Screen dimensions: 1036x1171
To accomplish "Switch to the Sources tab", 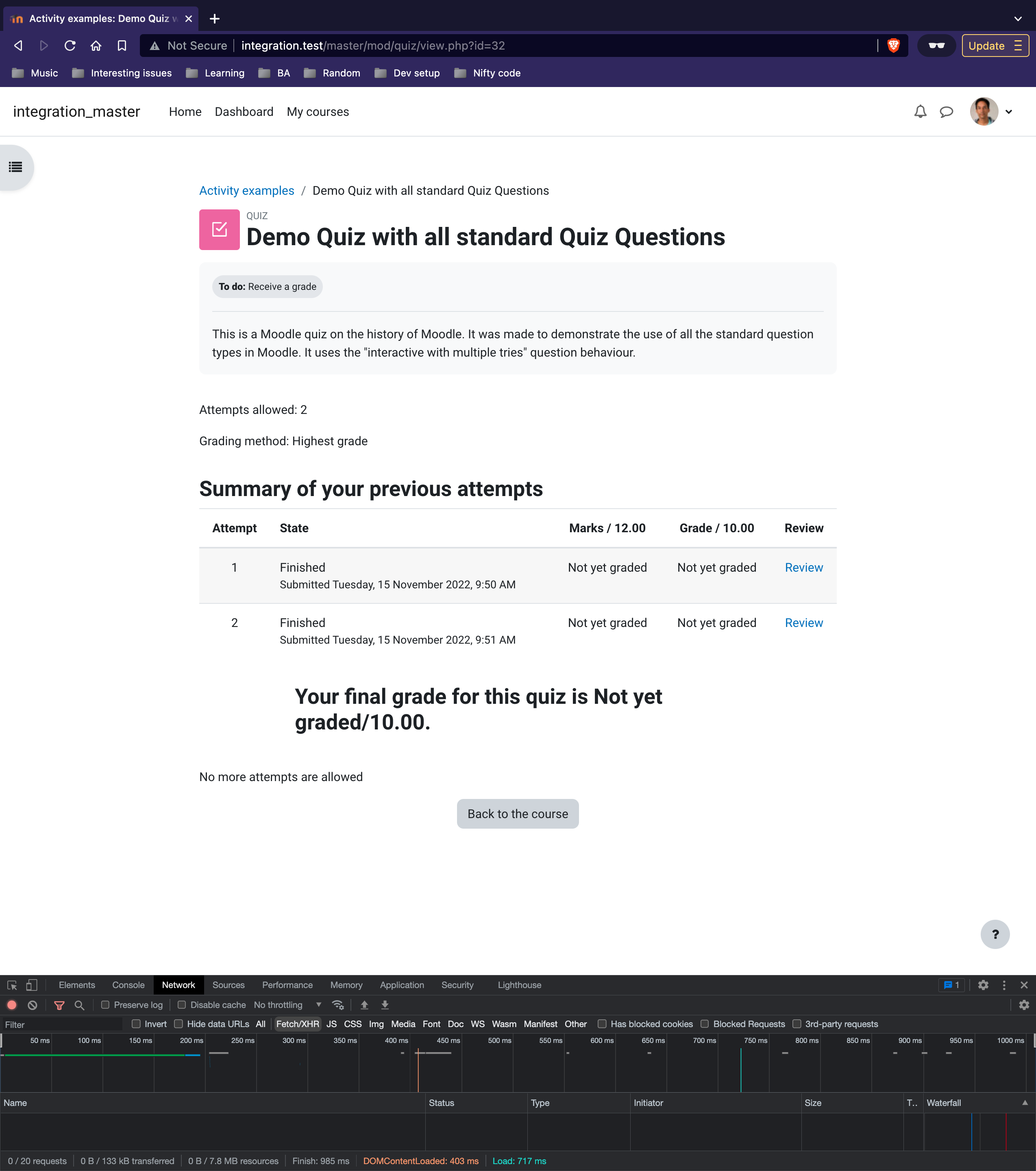I will click(x=229, y=985).
